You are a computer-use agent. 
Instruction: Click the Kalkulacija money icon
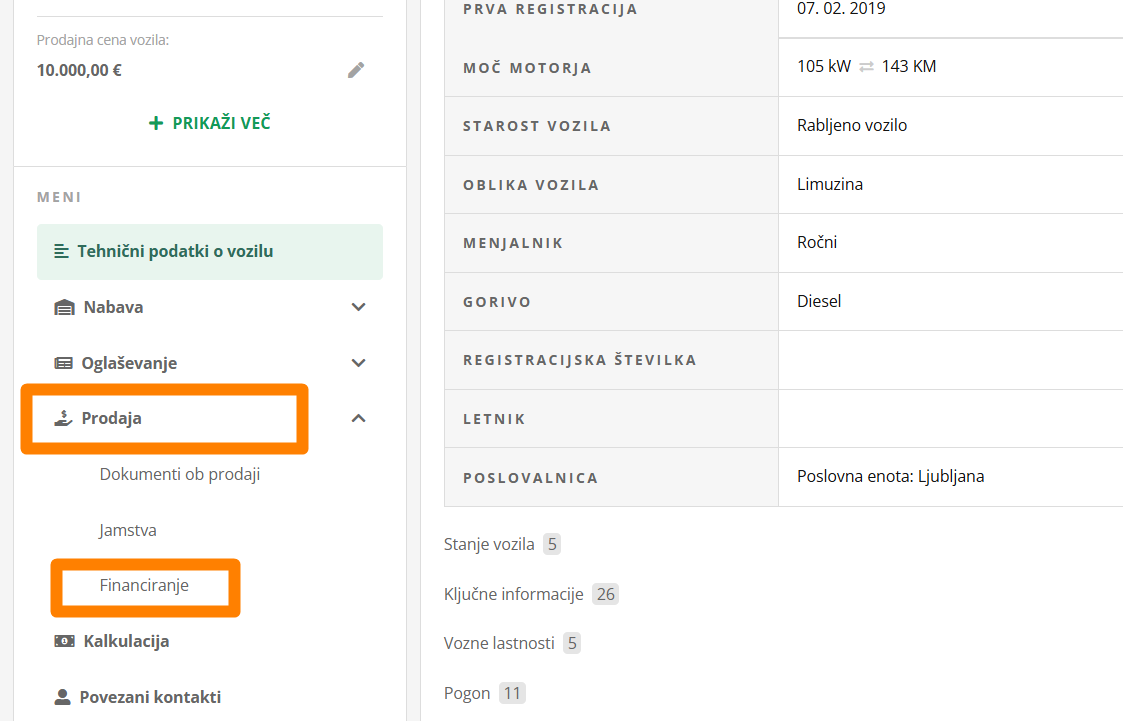coord(64,642)
